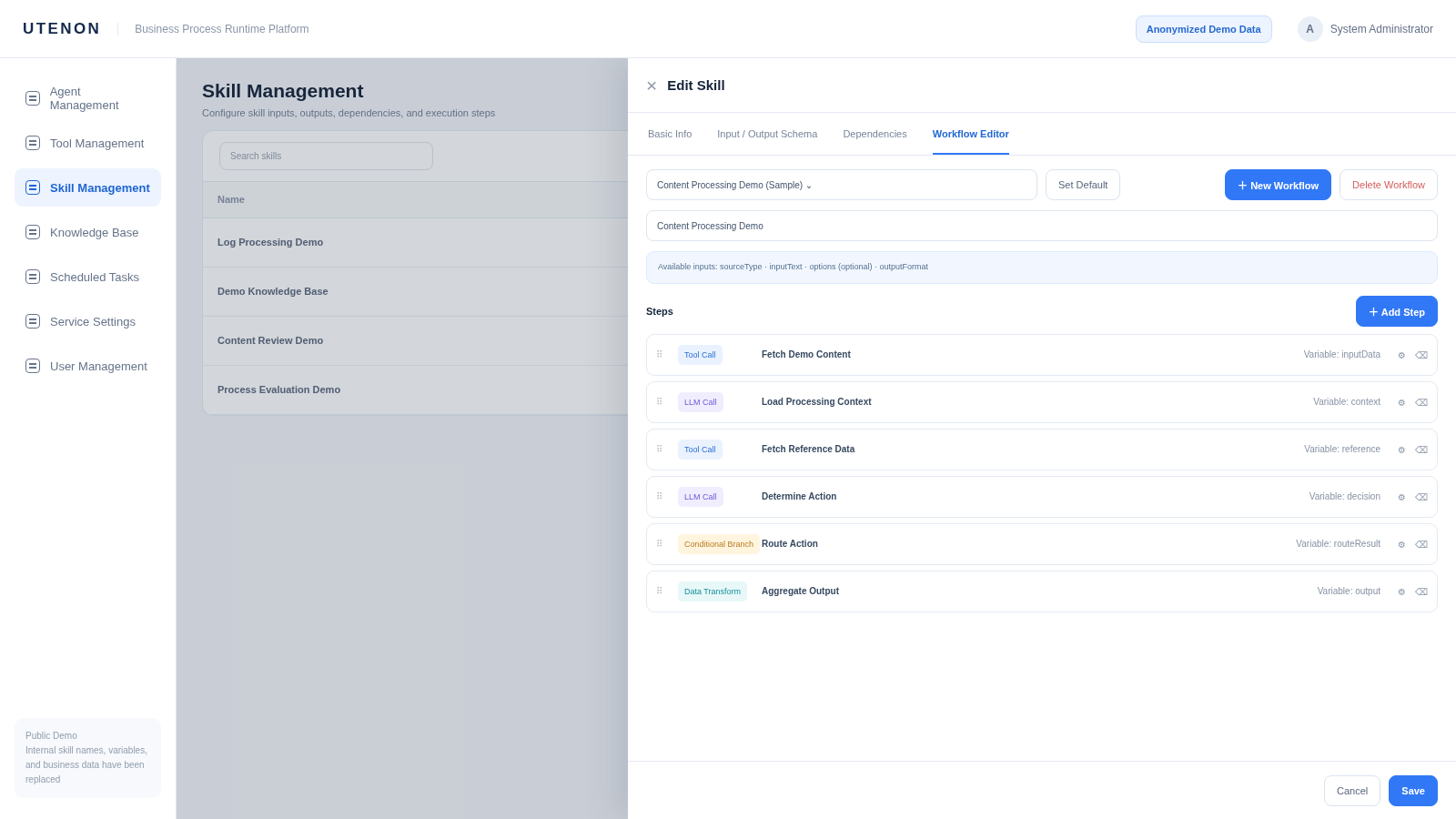Switch to the Basic Info tab
The height and width of the screenshot is (819, 1456).
670,134
